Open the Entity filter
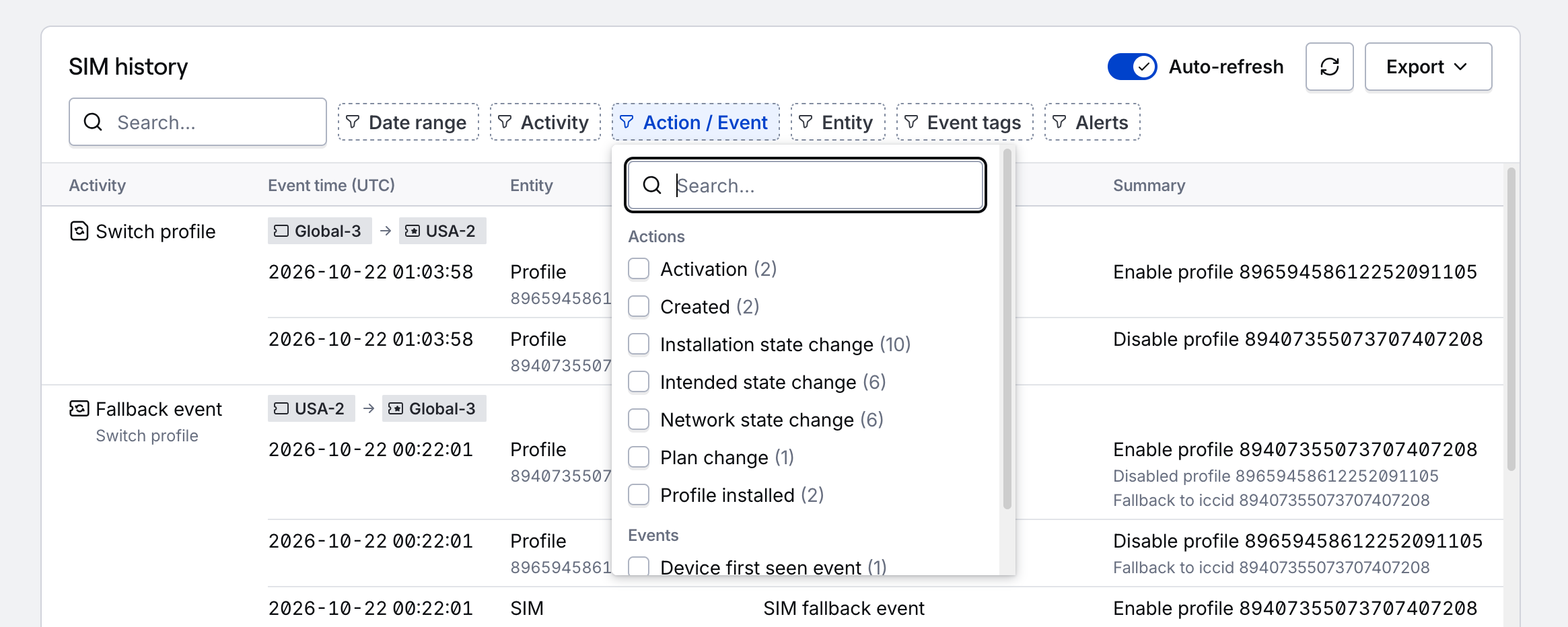Screen dimensions: 1568x627 (x=838, y=122)
